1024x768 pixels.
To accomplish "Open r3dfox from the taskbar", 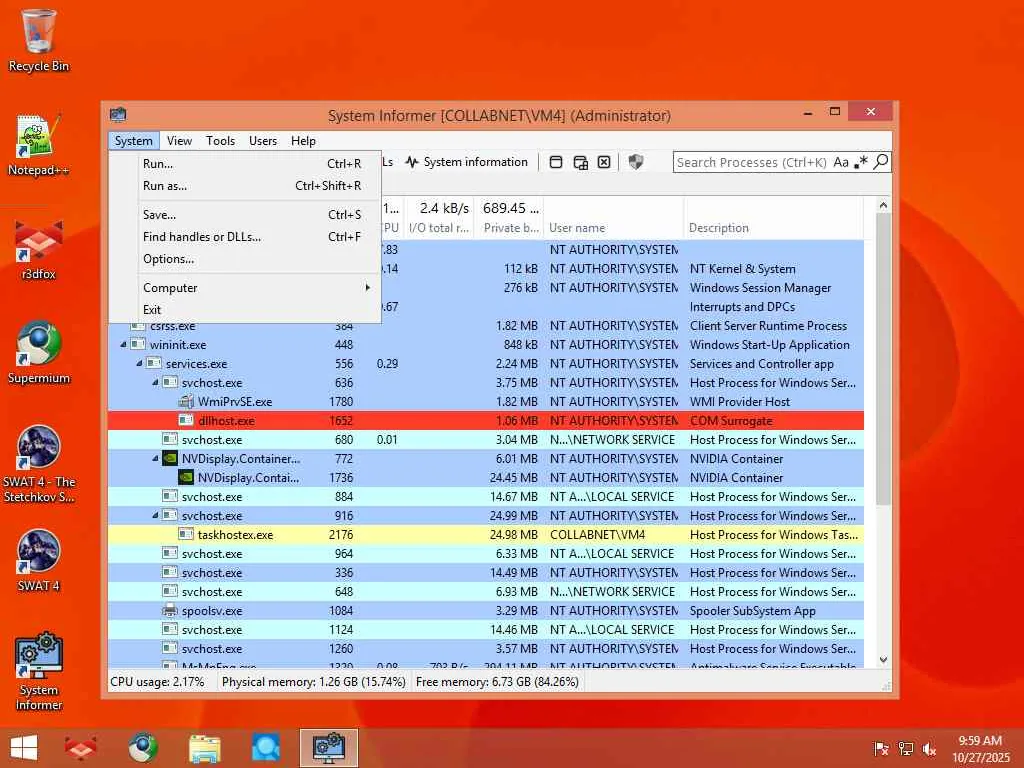I will tap(80, 748).
